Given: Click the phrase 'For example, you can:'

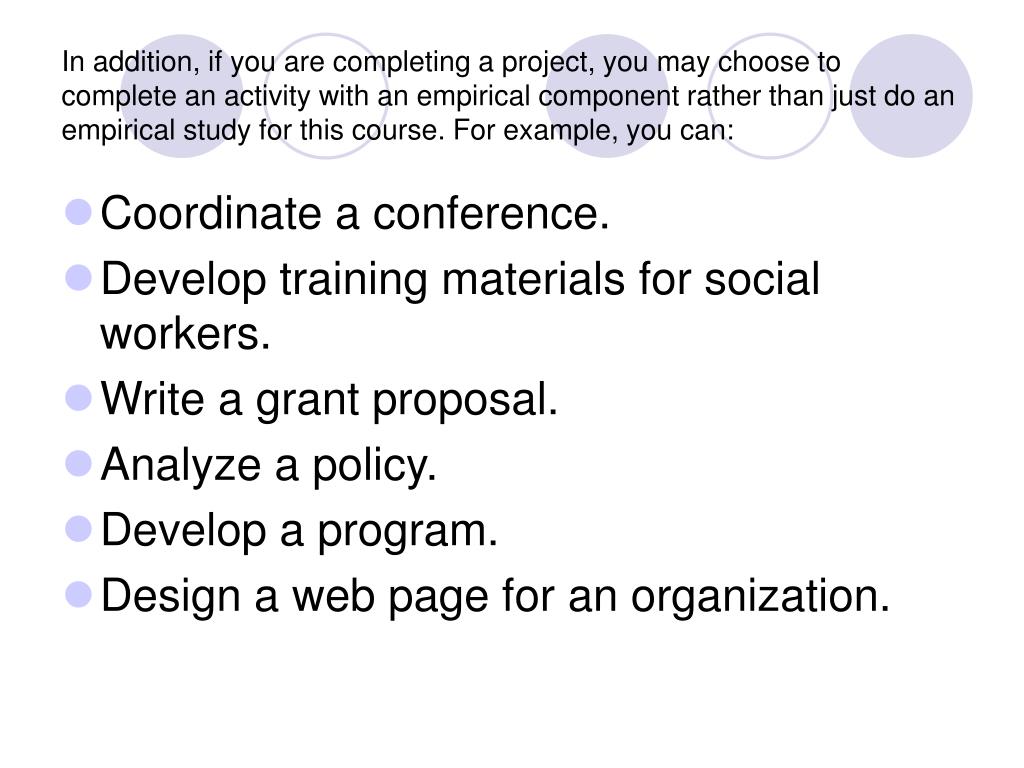Looking at the screenshot, I should (594, 131).
